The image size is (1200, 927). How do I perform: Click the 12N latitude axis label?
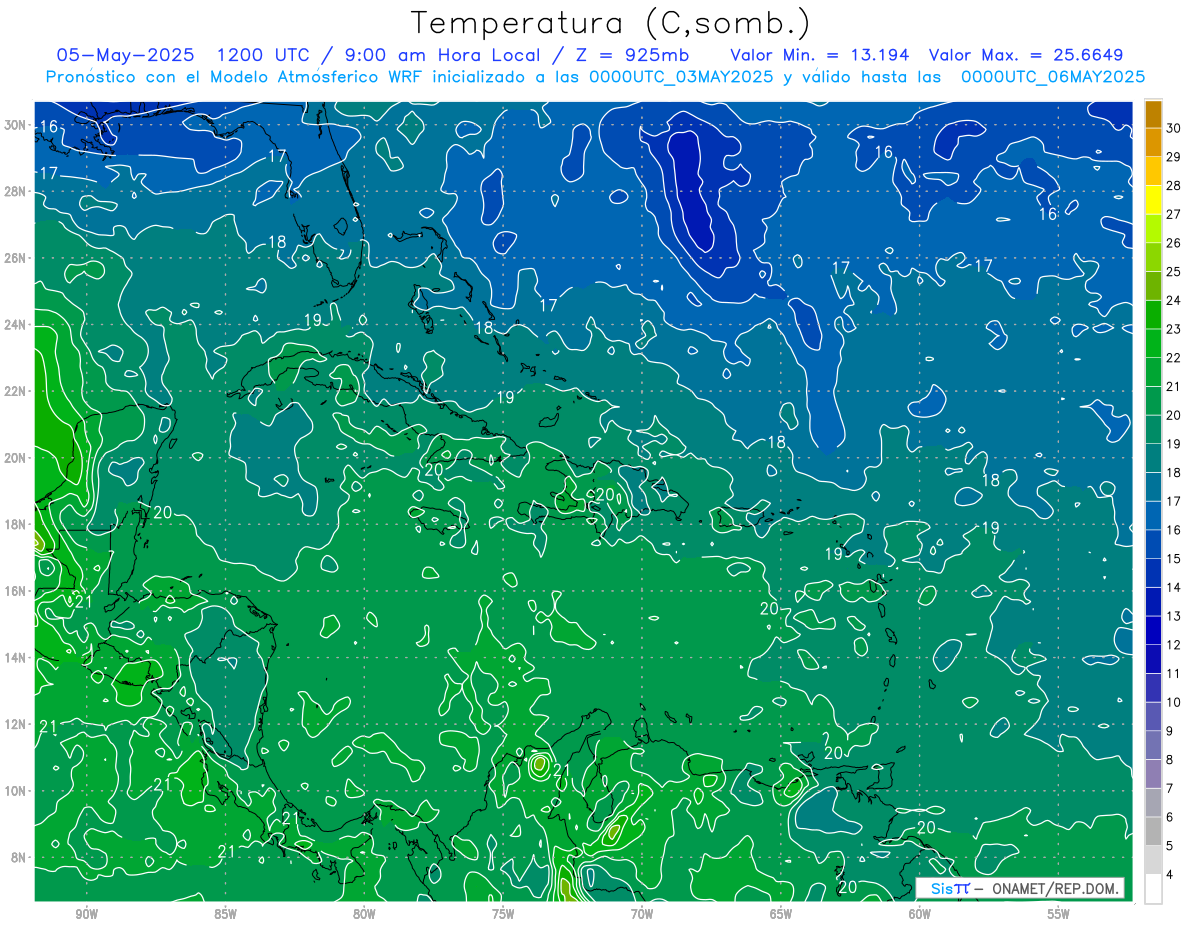[x=15, y=724]
